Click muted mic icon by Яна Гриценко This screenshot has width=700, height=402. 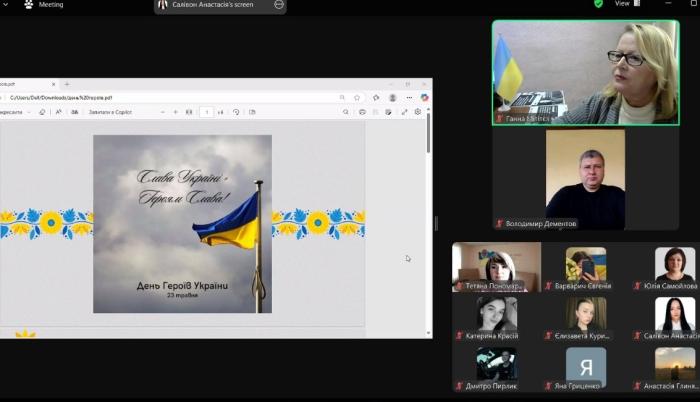click(x=549, y=386)
